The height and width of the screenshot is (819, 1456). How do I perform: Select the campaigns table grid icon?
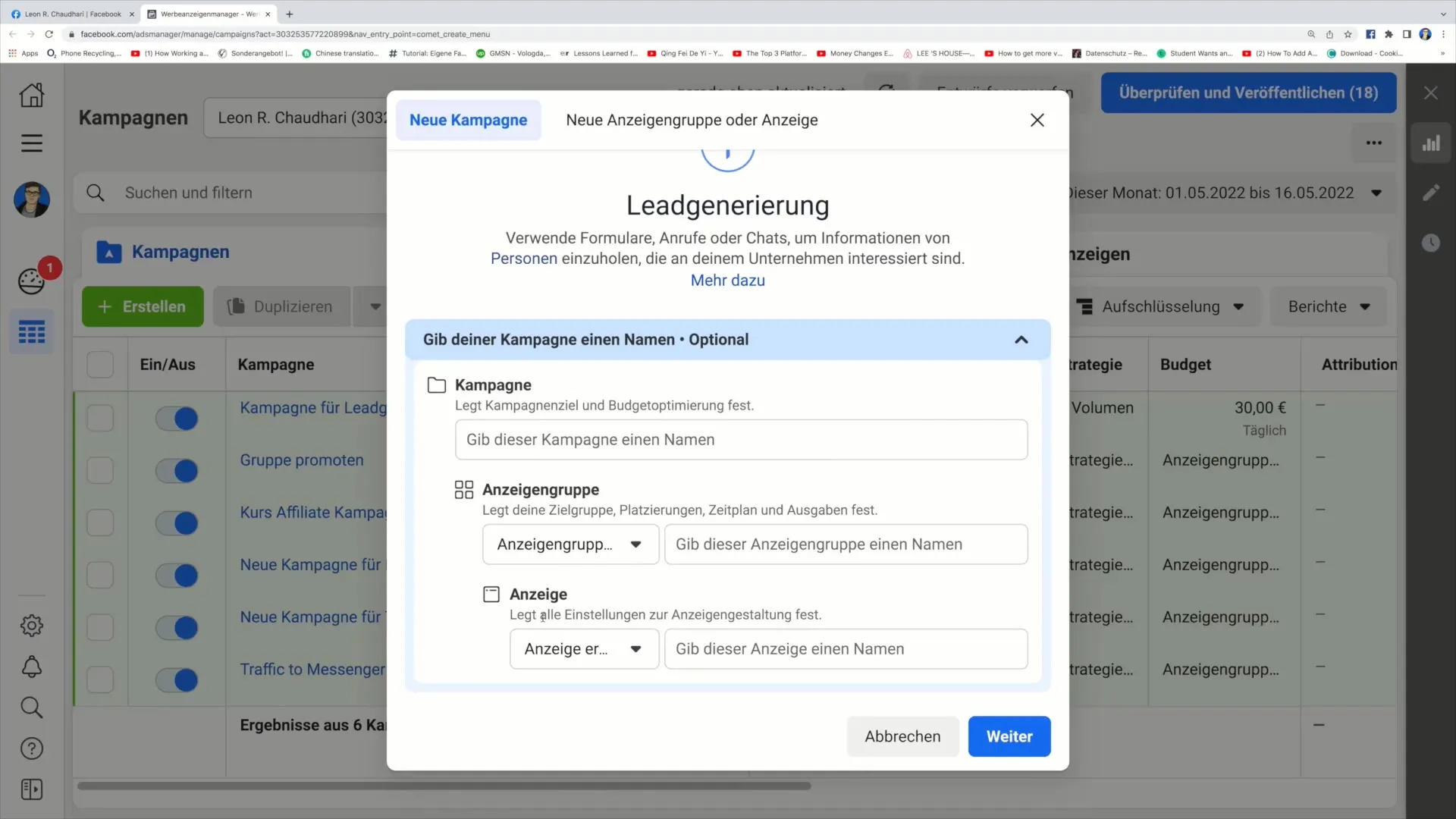(32, 332)
